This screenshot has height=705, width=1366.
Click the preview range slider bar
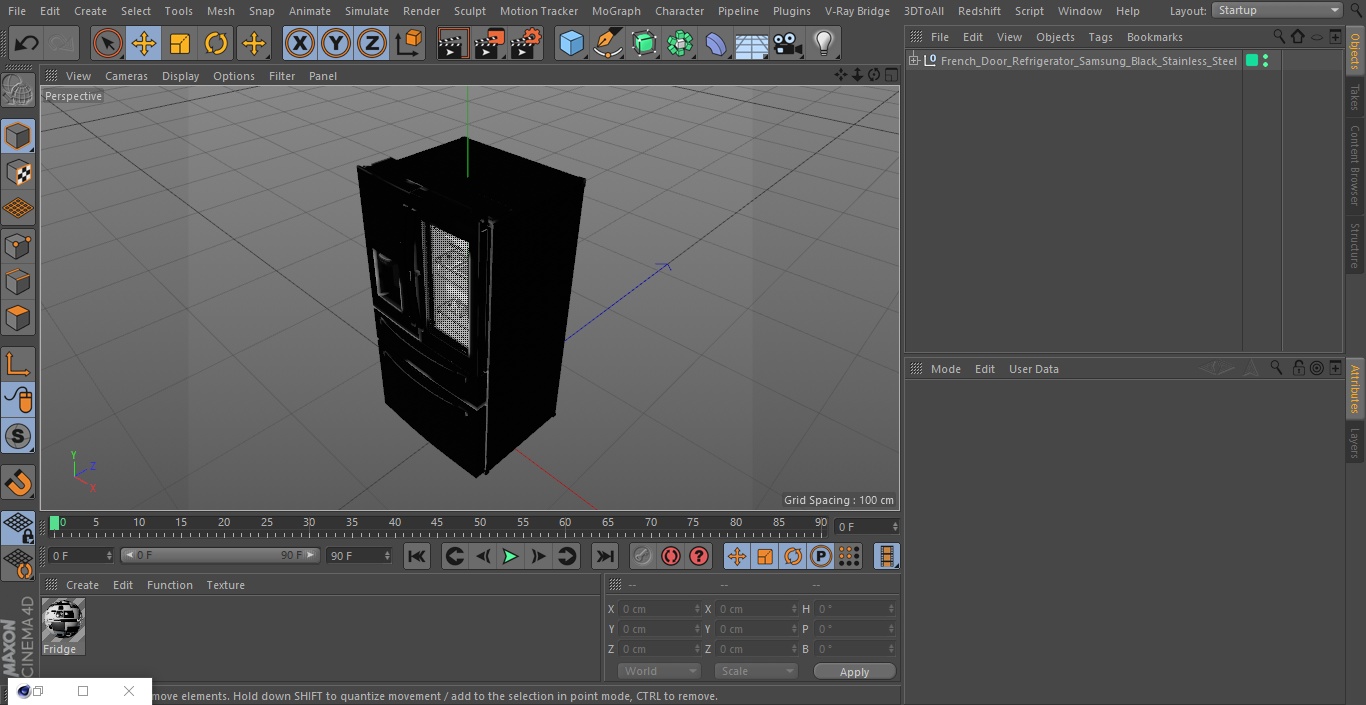pyautogui.click(x=219, y=555)
